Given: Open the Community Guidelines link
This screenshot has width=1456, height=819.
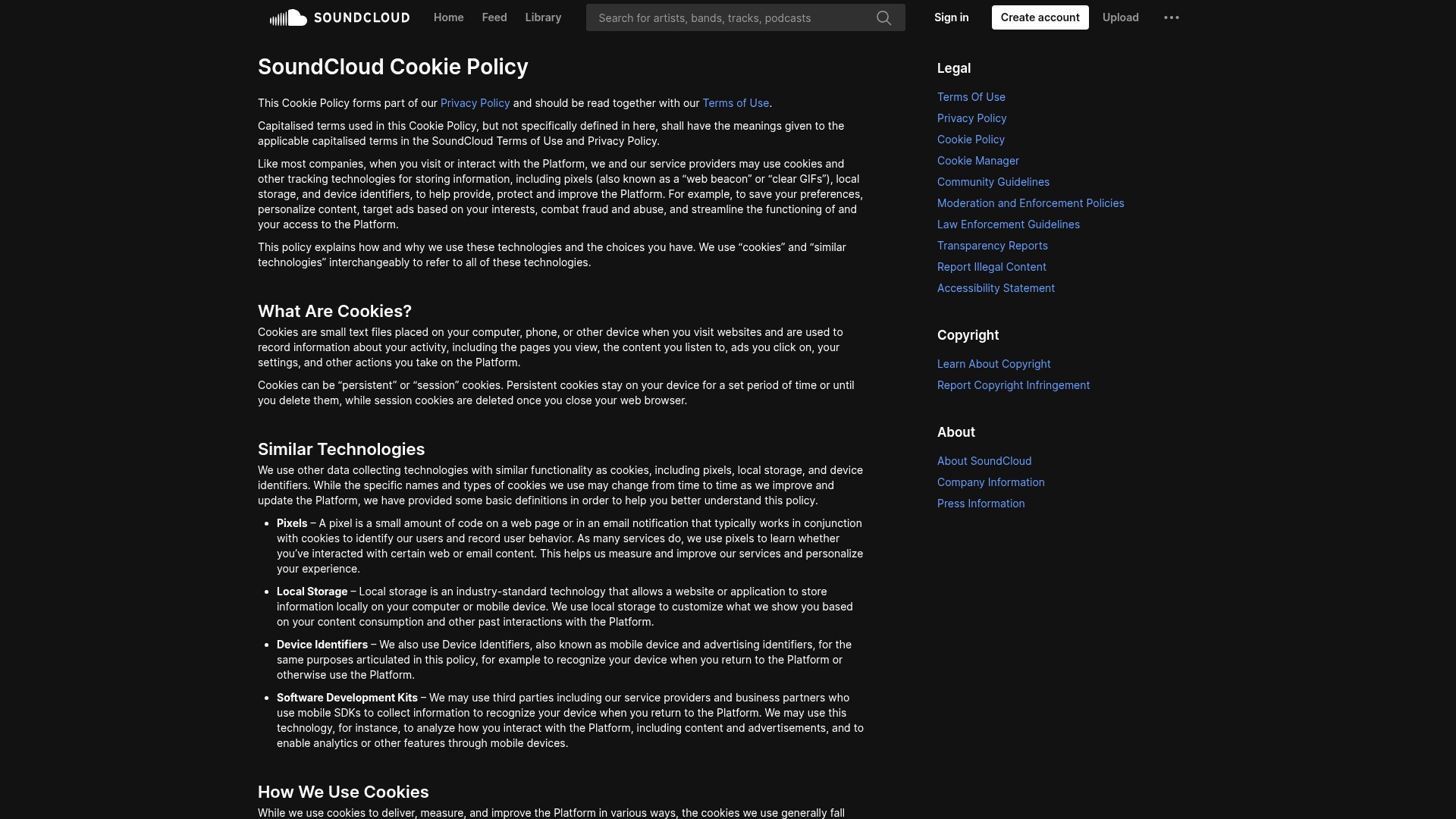Looking at the screenshot, I should (993, 182).
